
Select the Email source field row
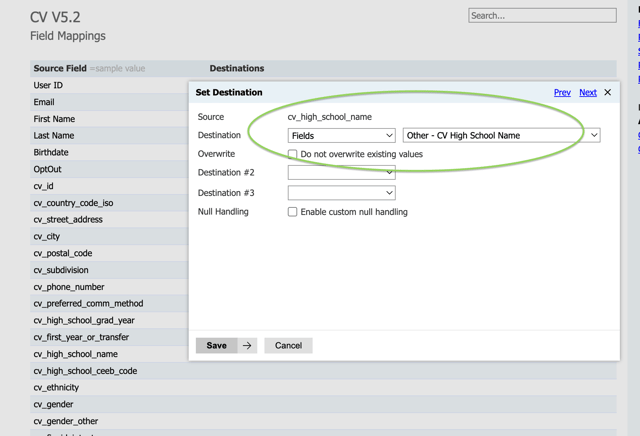pos(44,102)
